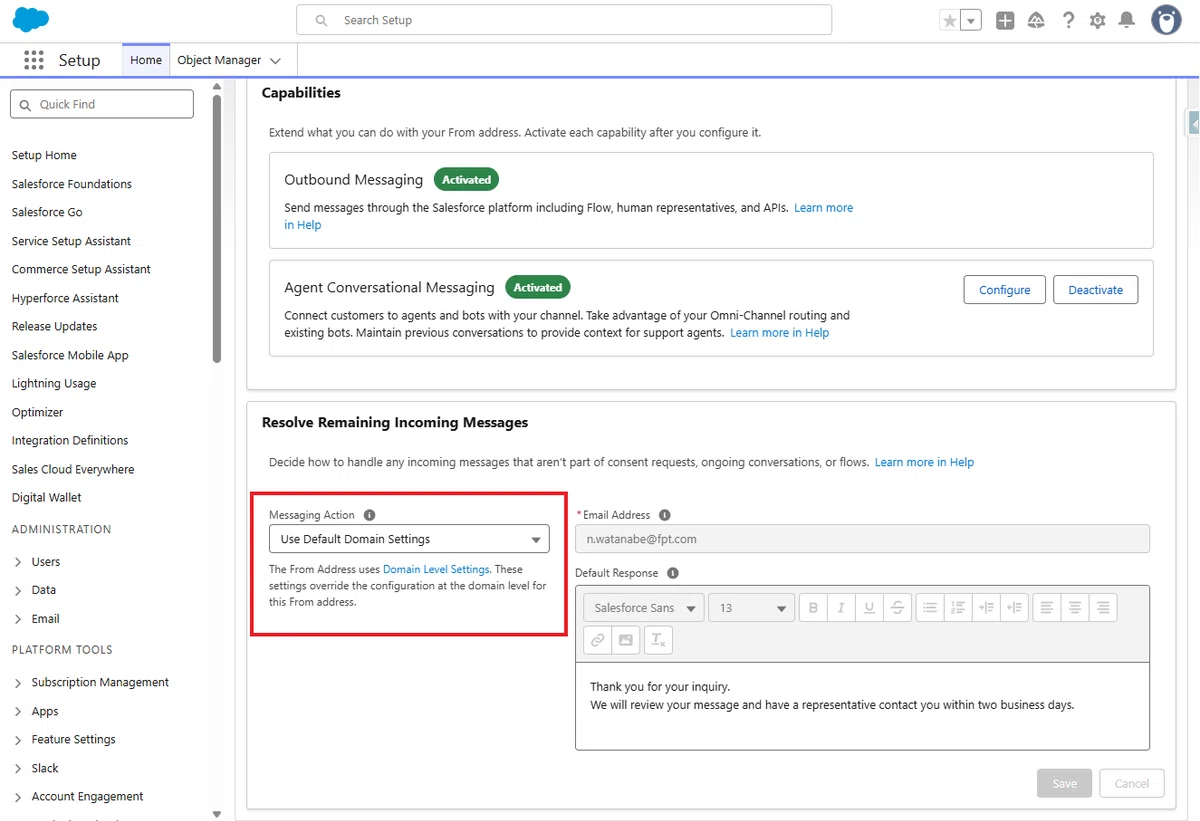This screenshot has height=821, width=1200.
Task: Click the indent icon
Action: point(986,608)
